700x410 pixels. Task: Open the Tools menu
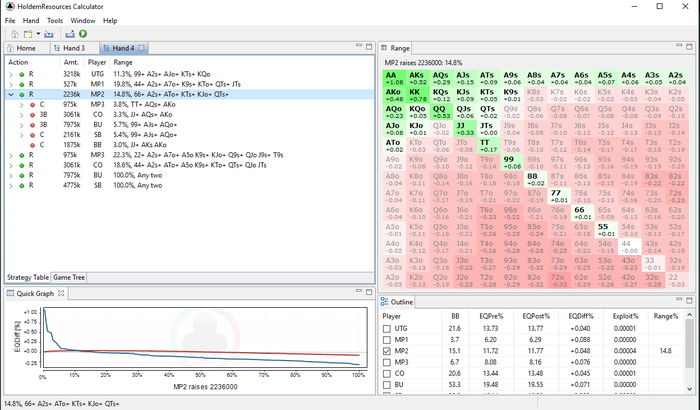(x=55, y=21)
